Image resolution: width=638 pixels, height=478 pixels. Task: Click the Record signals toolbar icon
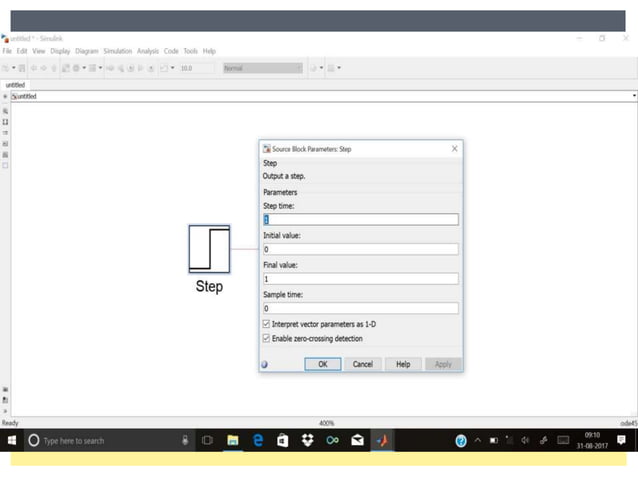pos(164,68)
